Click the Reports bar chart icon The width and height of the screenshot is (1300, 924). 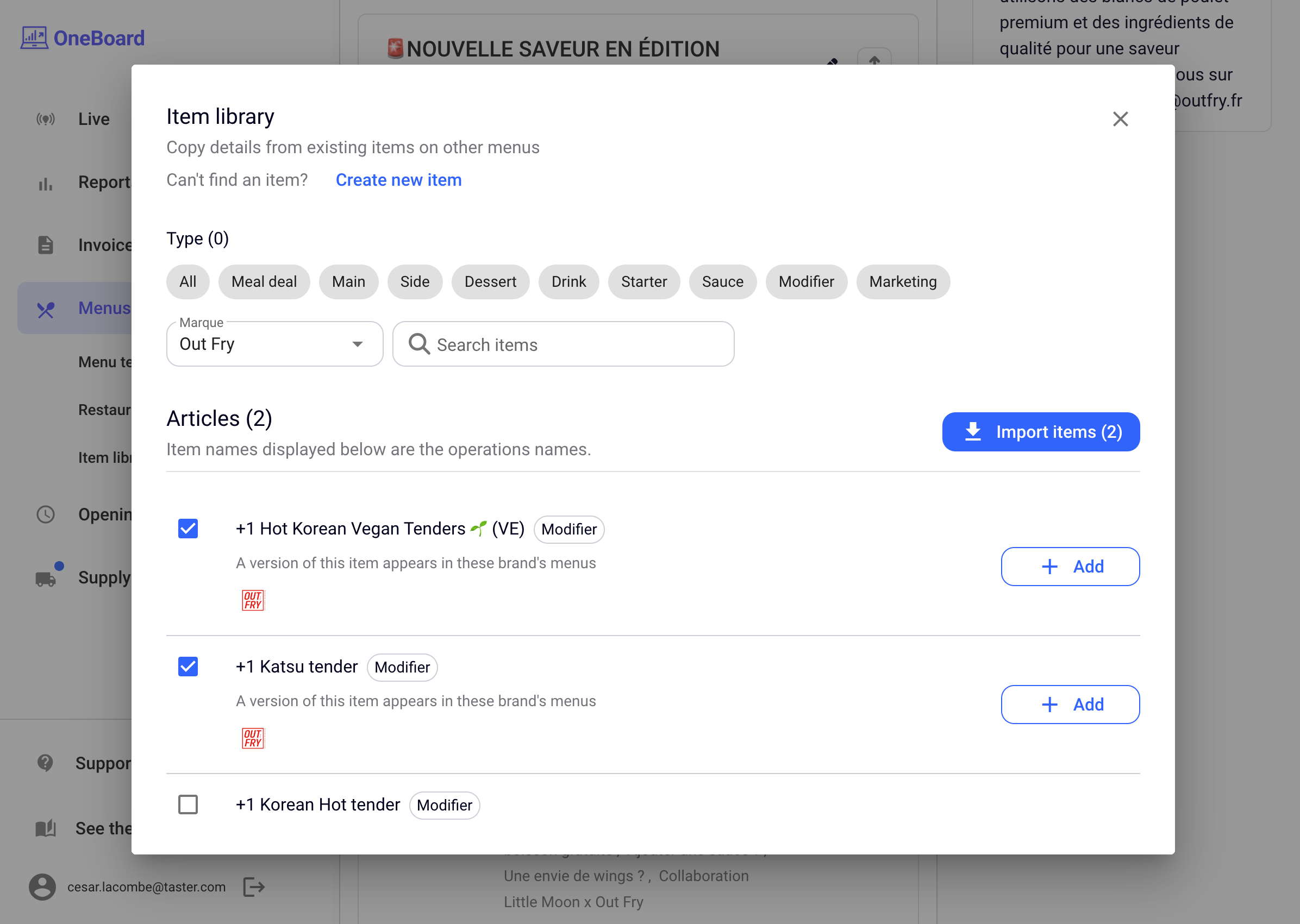pos(46,183)
